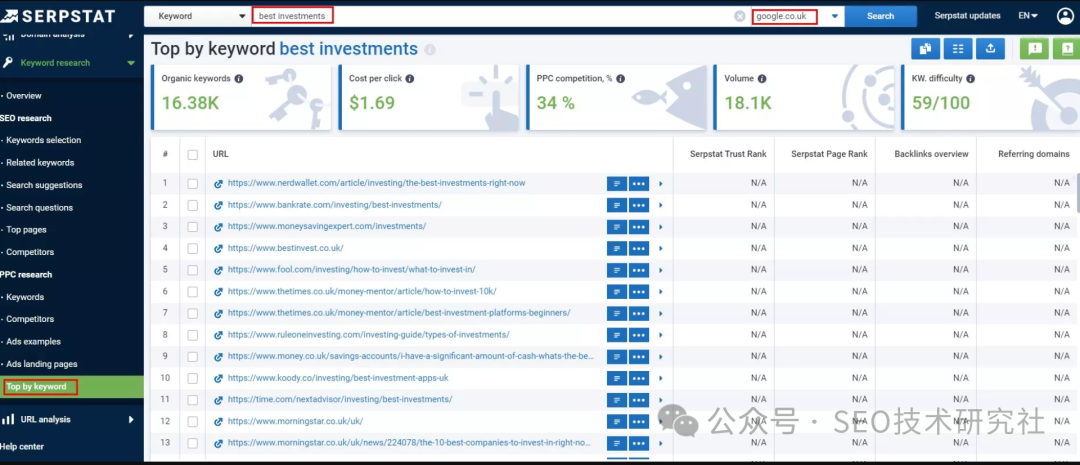This screenshot has width=1080, height=465.
Task: Click the export upload icon button
Action: 990,49
